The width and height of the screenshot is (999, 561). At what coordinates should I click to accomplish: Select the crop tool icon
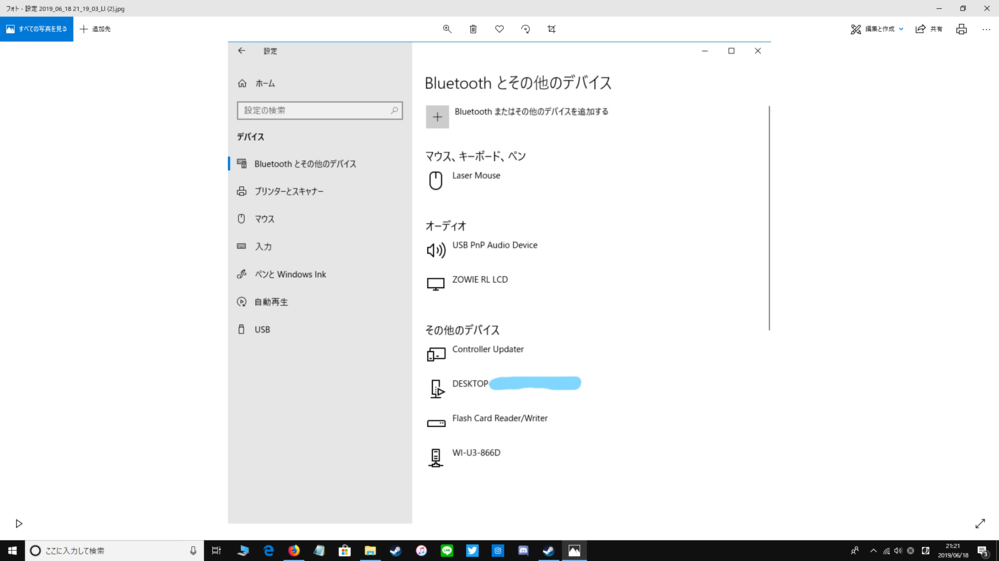[x=552, y=29]
